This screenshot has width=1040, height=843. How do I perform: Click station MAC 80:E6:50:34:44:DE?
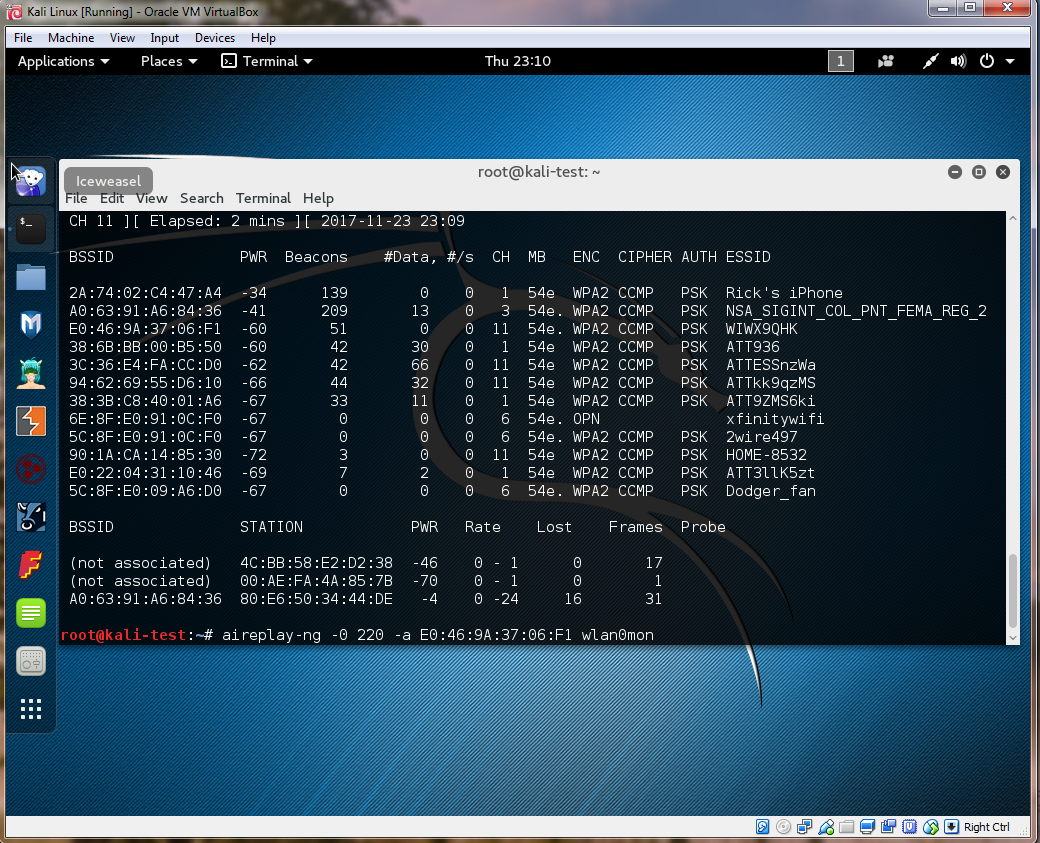coord(316,599)
